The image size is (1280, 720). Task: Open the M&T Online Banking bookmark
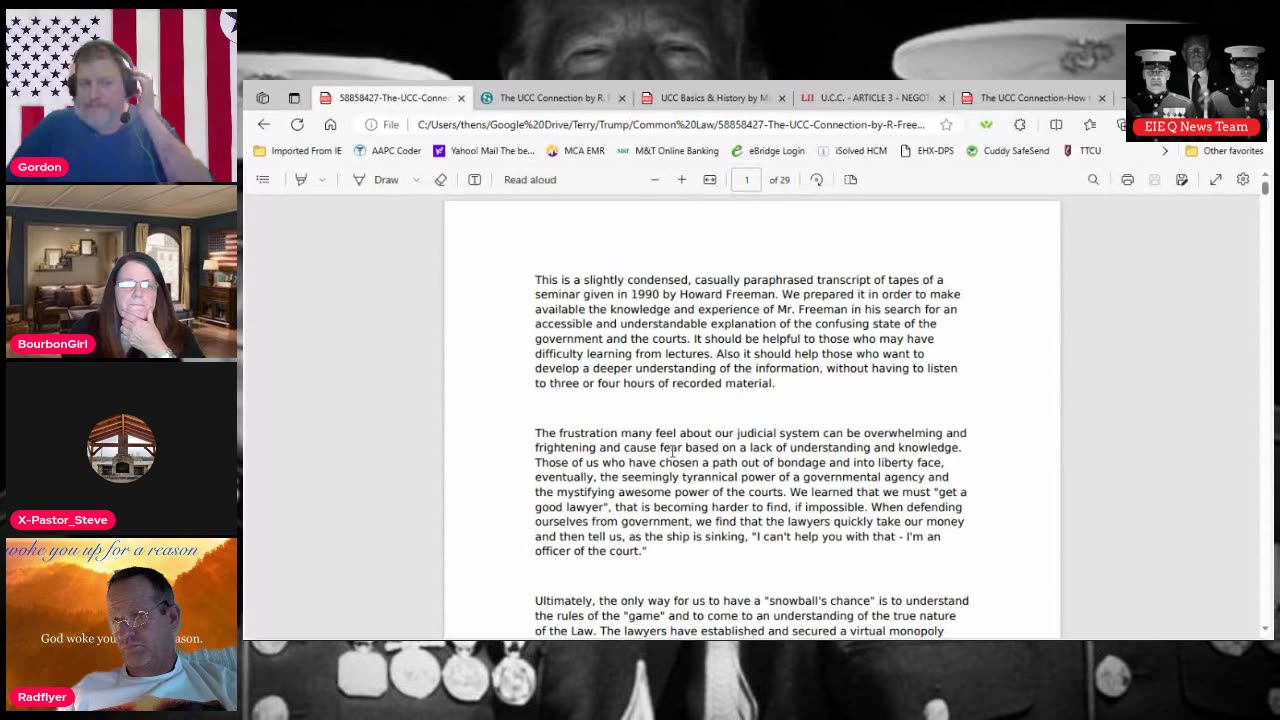667,151
